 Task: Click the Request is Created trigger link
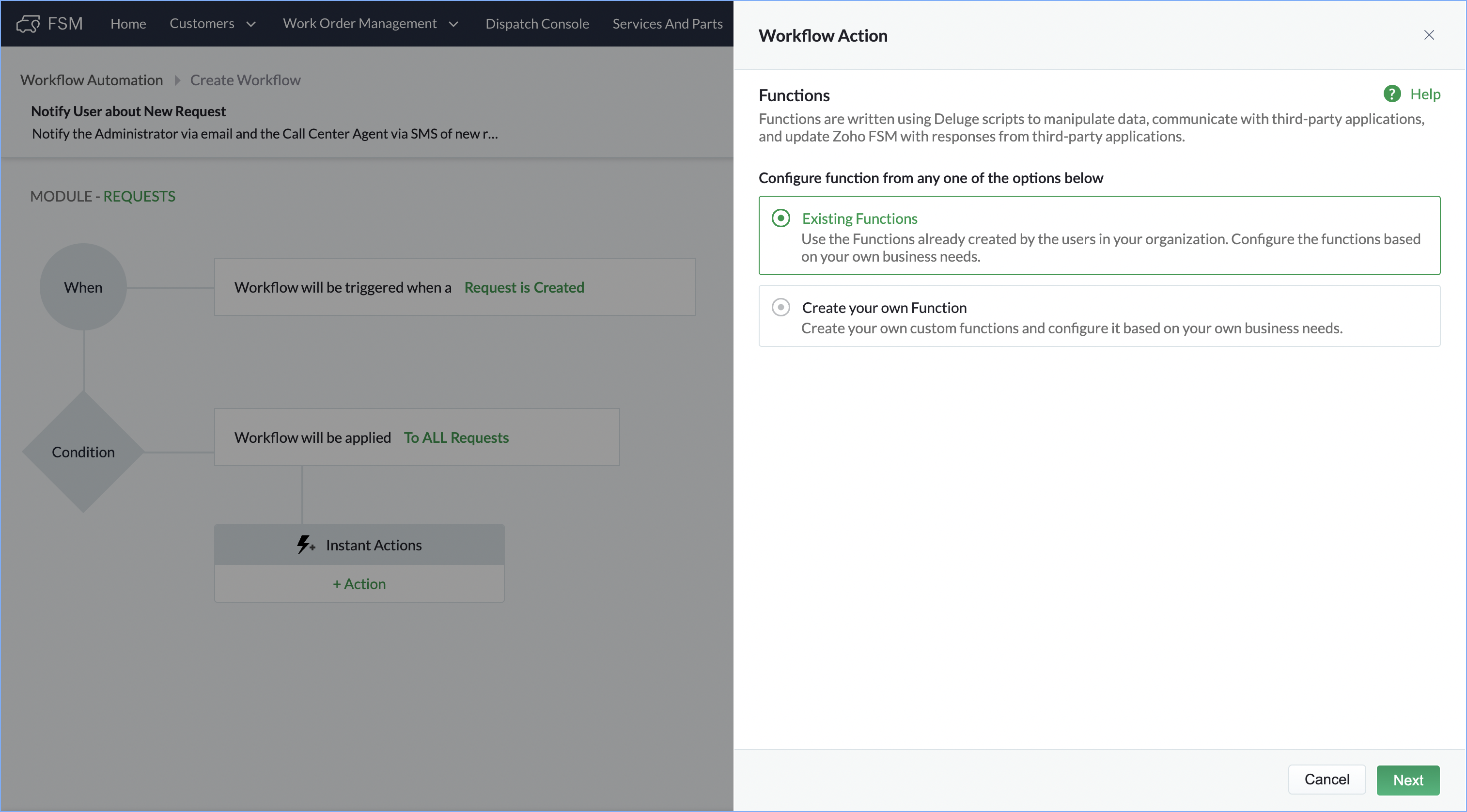click(524, 287)
